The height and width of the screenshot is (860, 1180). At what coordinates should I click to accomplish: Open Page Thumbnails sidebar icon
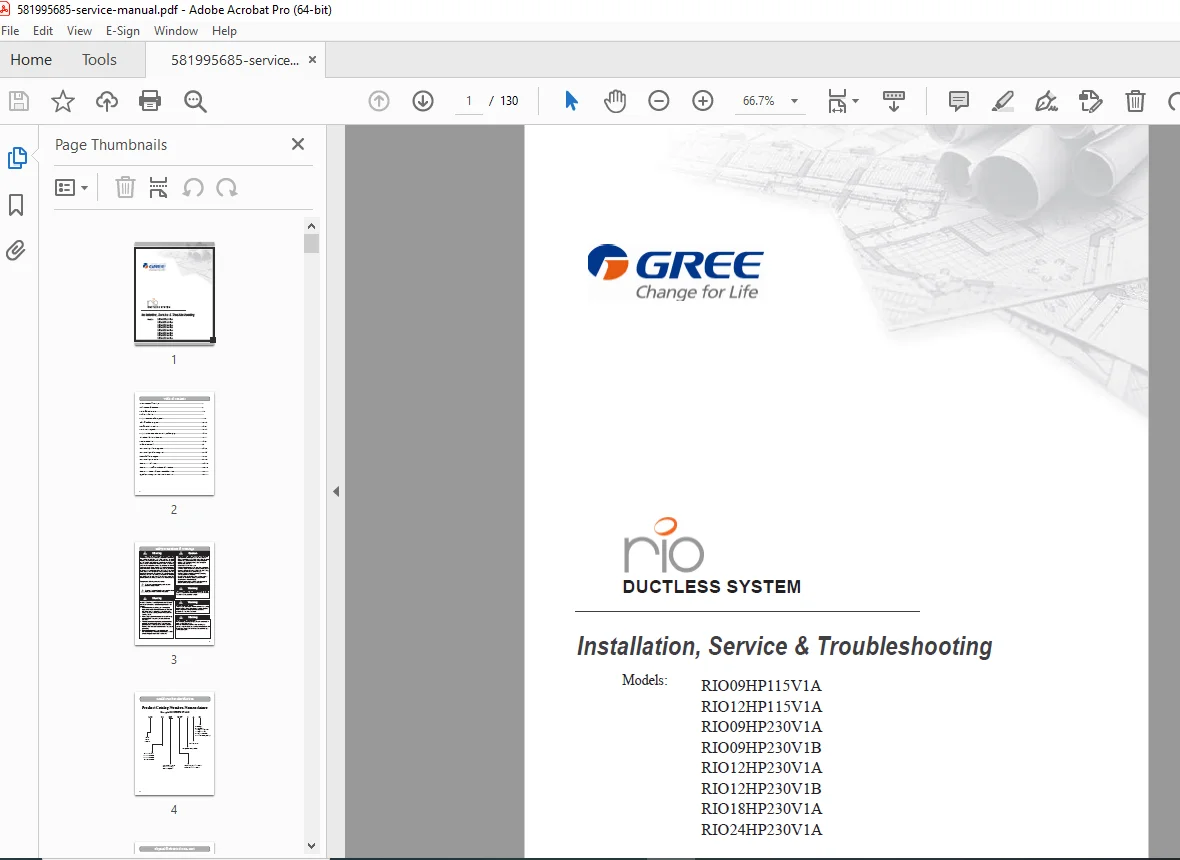(x=17, y=158)
